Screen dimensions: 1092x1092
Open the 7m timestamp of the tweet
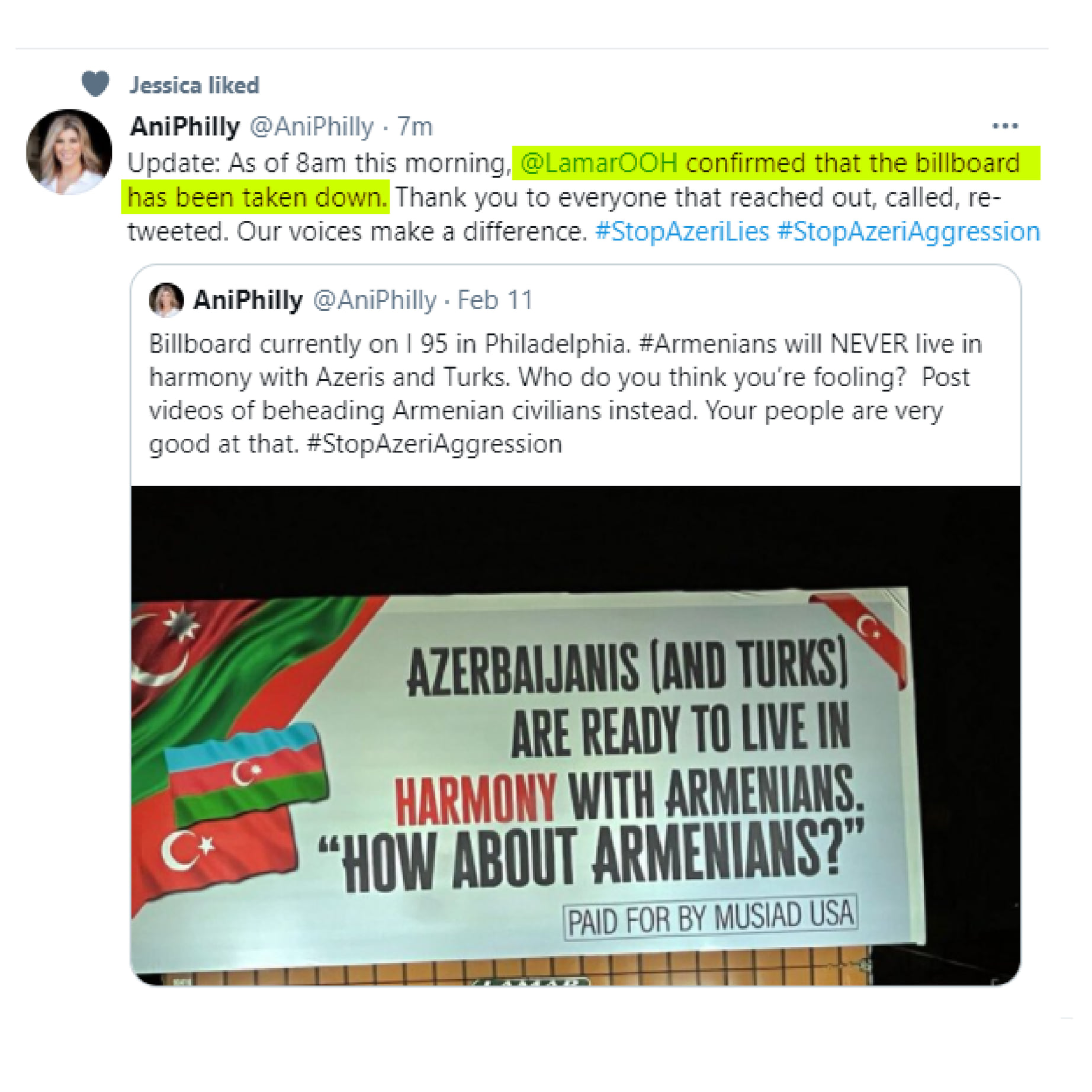[x=415, y=126]
